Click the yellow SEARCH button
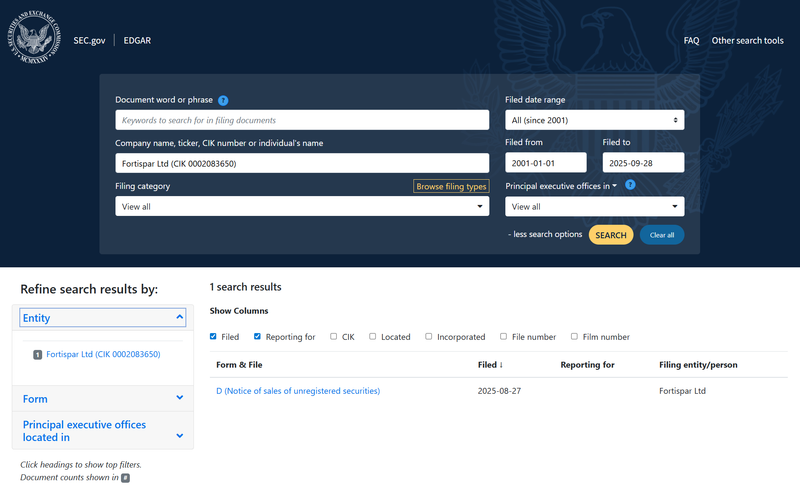Viewport: 800px width, 498px height. pos(611,235)
